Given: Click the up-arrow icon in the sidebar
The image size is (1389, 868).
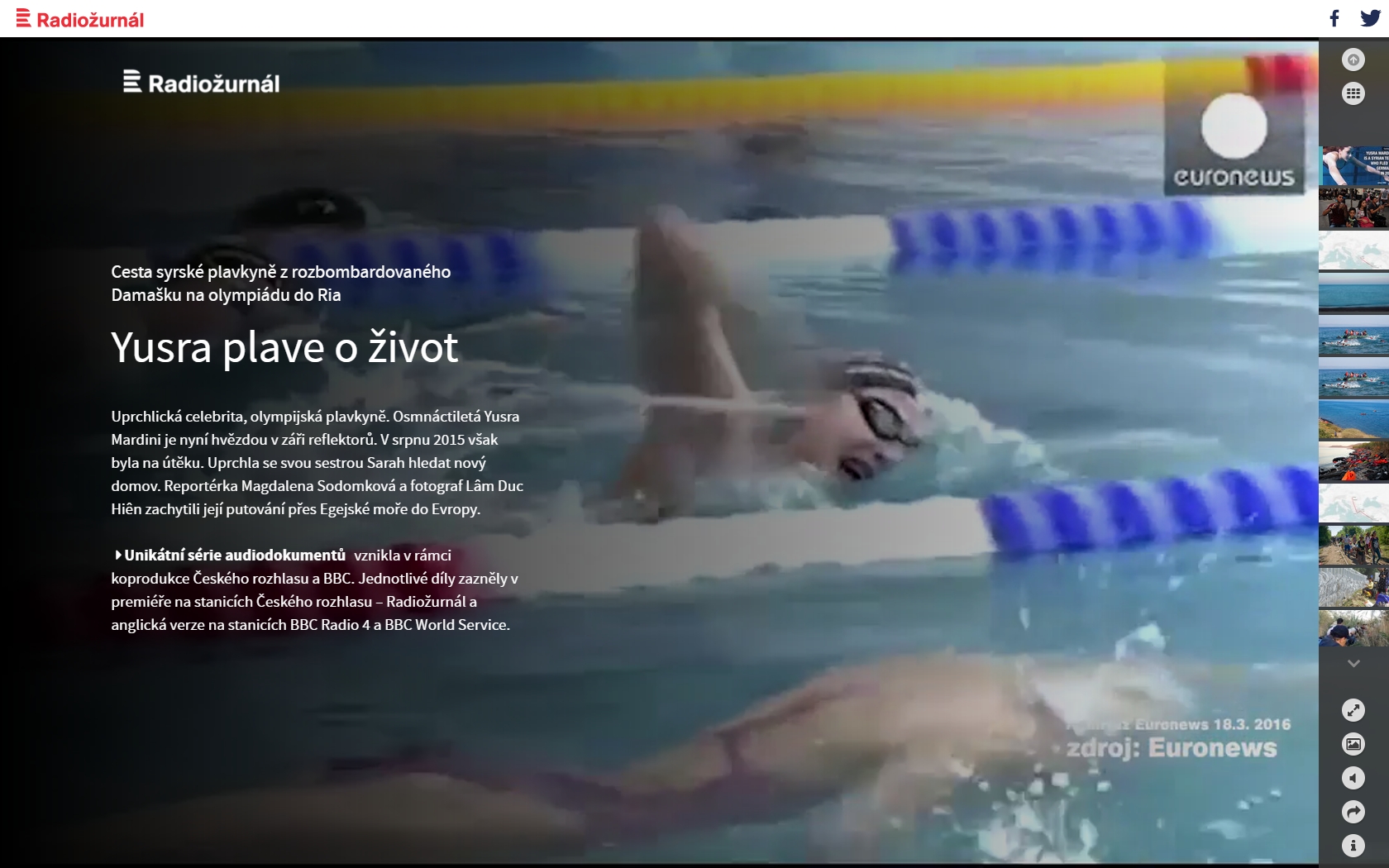Looking at the screenshot, I should tap(1353, 60).
